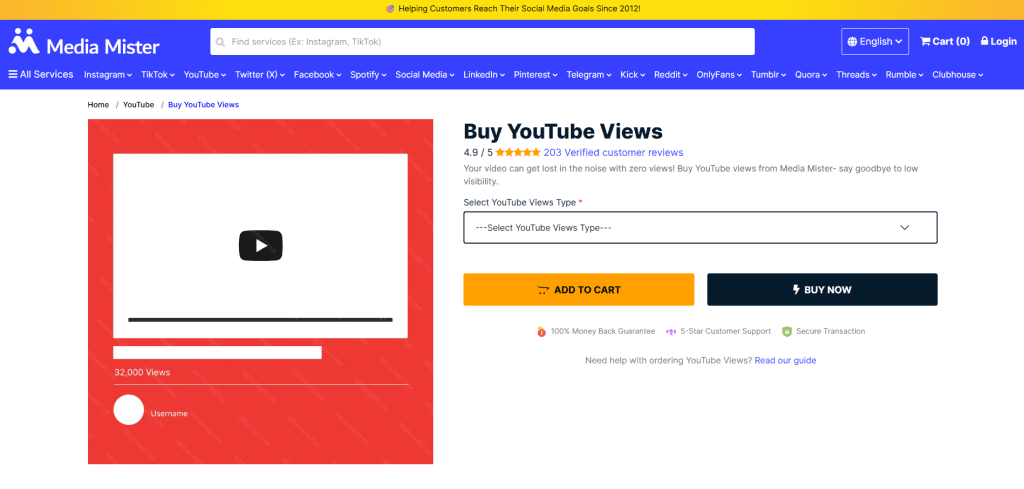This screenshot has width=1024, height=489.
Task: Open the LinkedIn menu
Action: (485, 74)
